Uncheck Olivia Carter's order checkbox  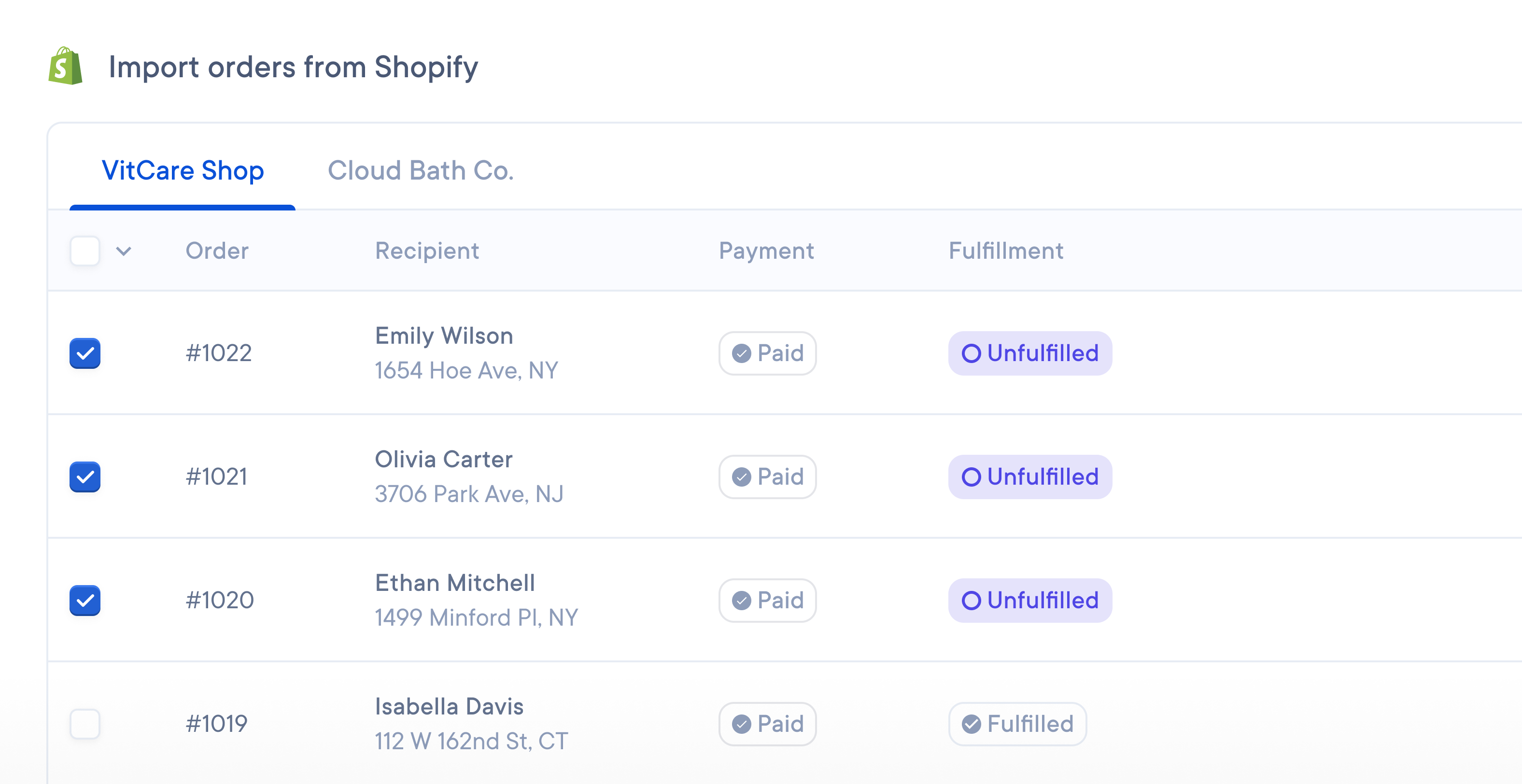tap(85, 477)
